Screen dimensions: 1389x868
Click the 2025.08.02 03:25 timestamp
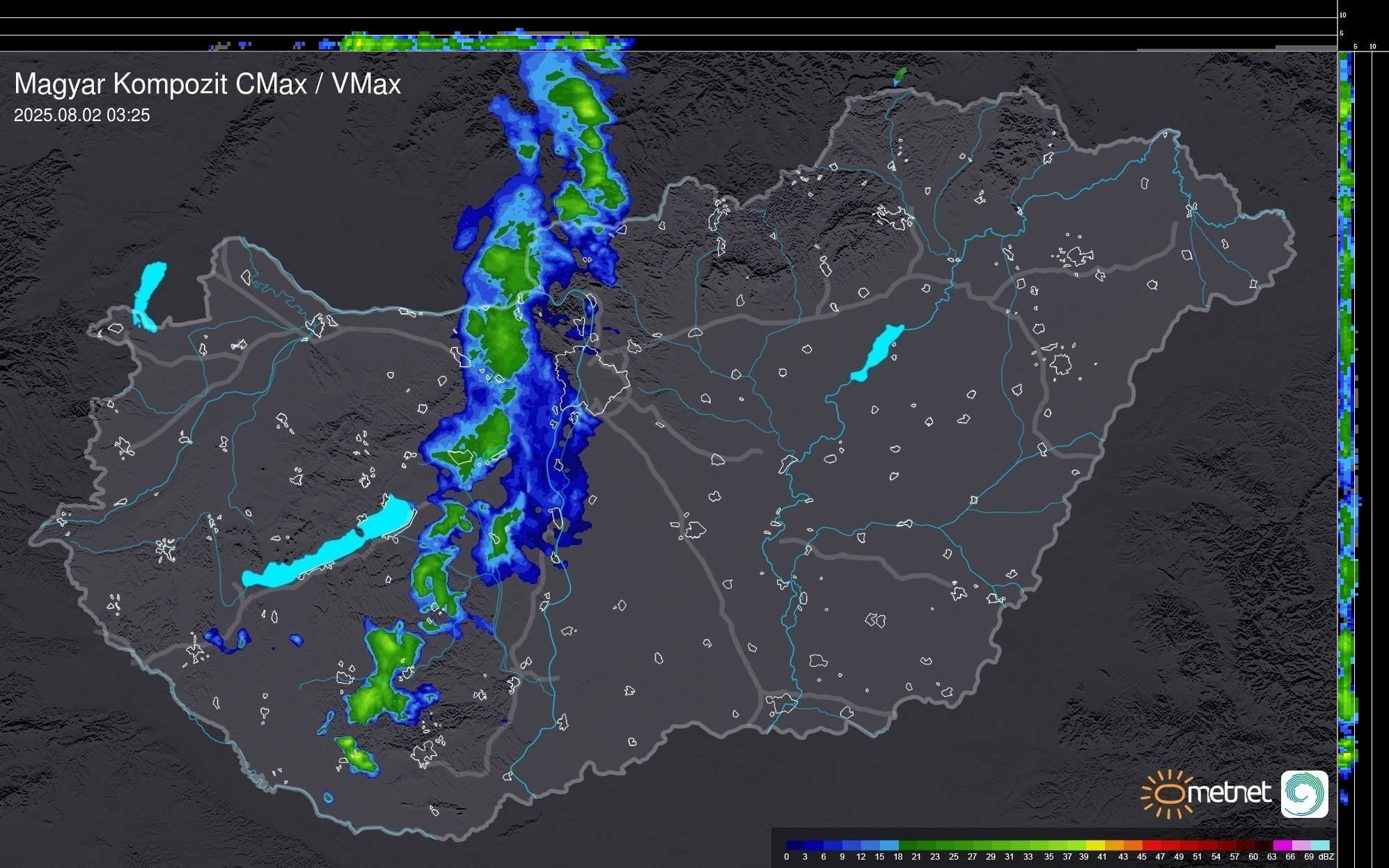82,116
